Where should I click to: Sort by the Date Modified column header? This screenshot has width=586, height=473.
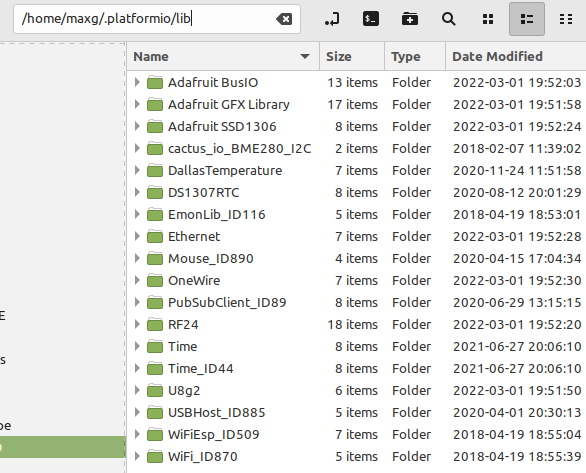click(x=516, y=56)
